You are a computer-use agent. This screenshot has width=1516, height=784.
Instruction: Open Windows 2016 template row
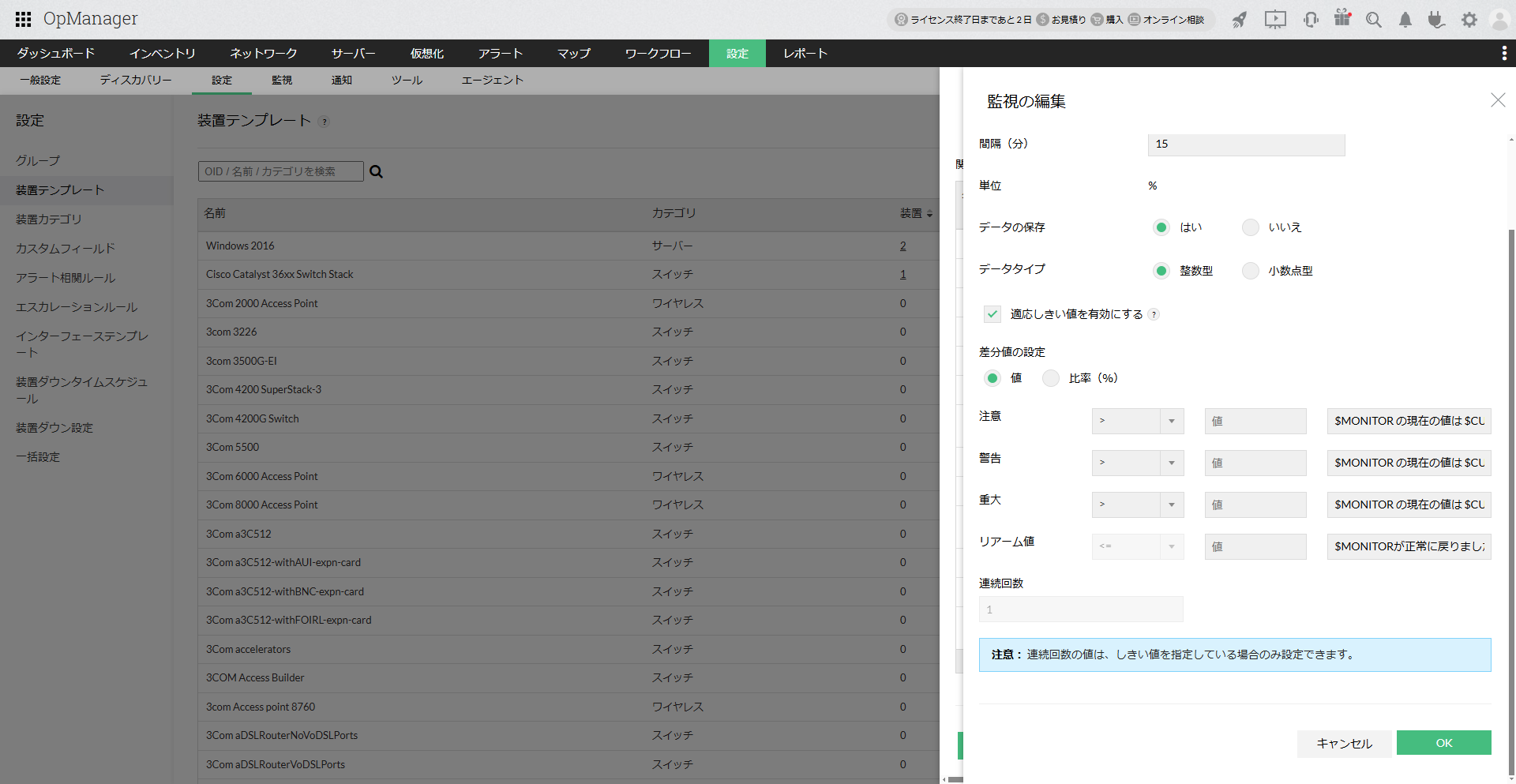pos(568,246)
